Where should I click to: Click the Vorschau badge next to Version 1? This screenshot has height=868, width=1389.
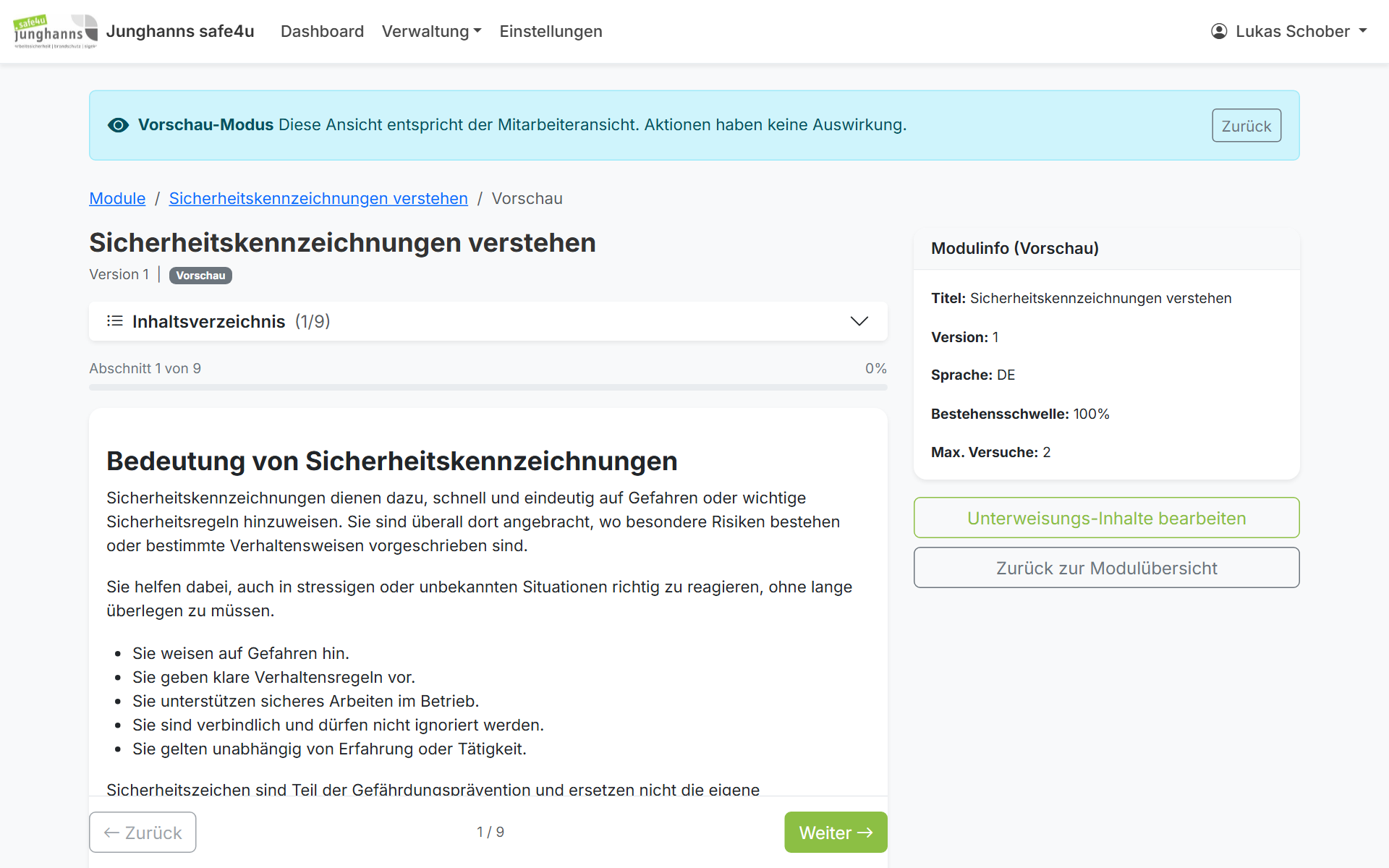(x=200, y=276)
